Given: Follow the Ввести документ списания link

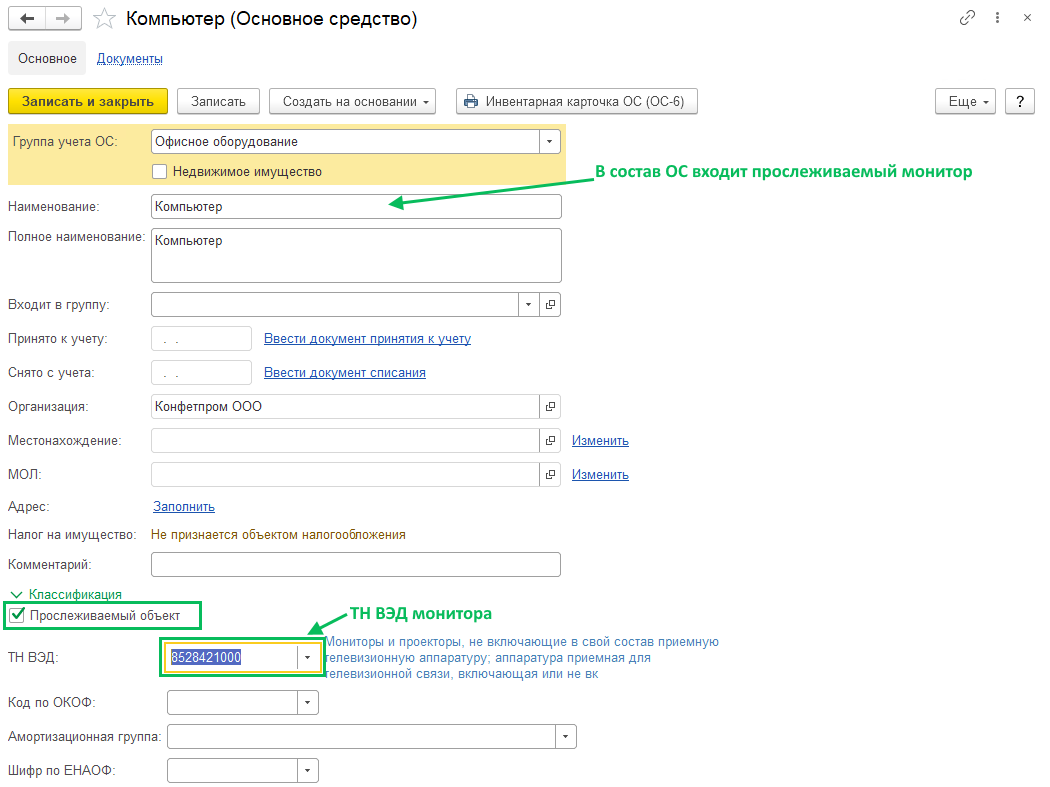Looking at the screenshot, I should point(345,373).
